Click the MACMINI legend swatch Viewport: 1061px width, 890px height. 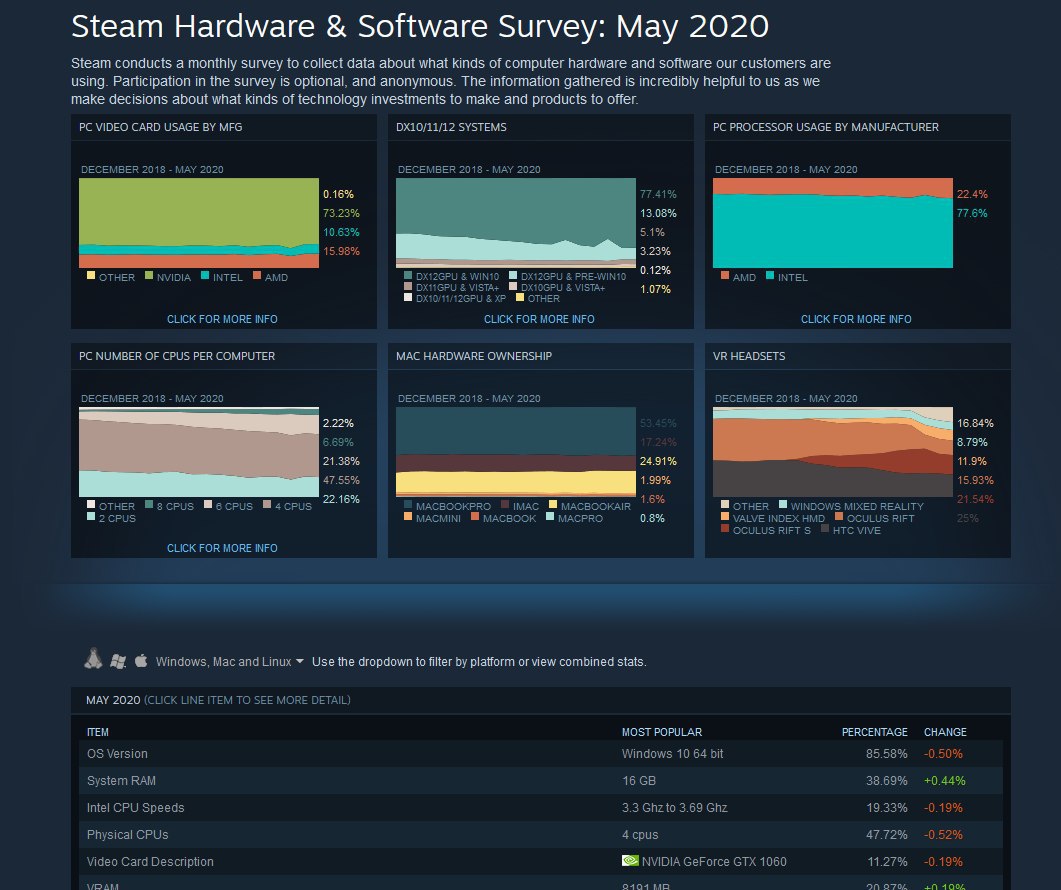(x=408, y=516)
